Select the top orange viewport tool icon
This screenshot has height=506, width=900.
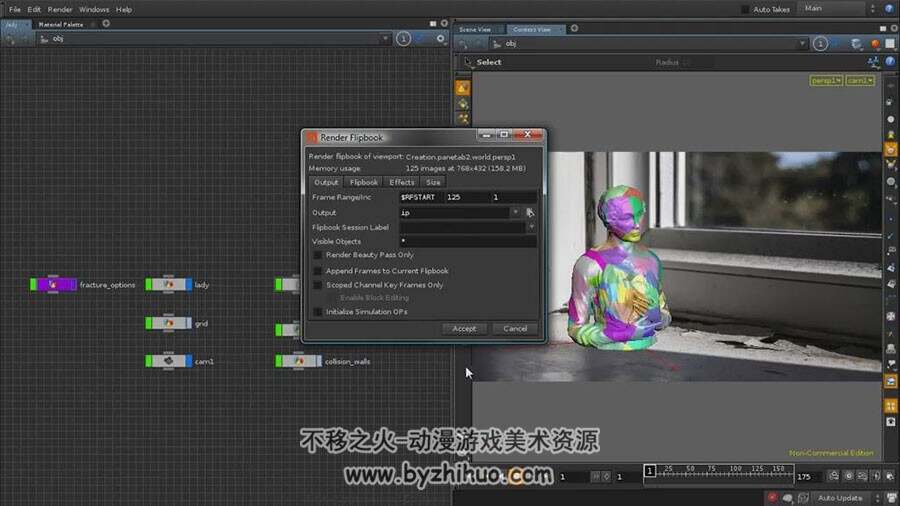(463, 88)
